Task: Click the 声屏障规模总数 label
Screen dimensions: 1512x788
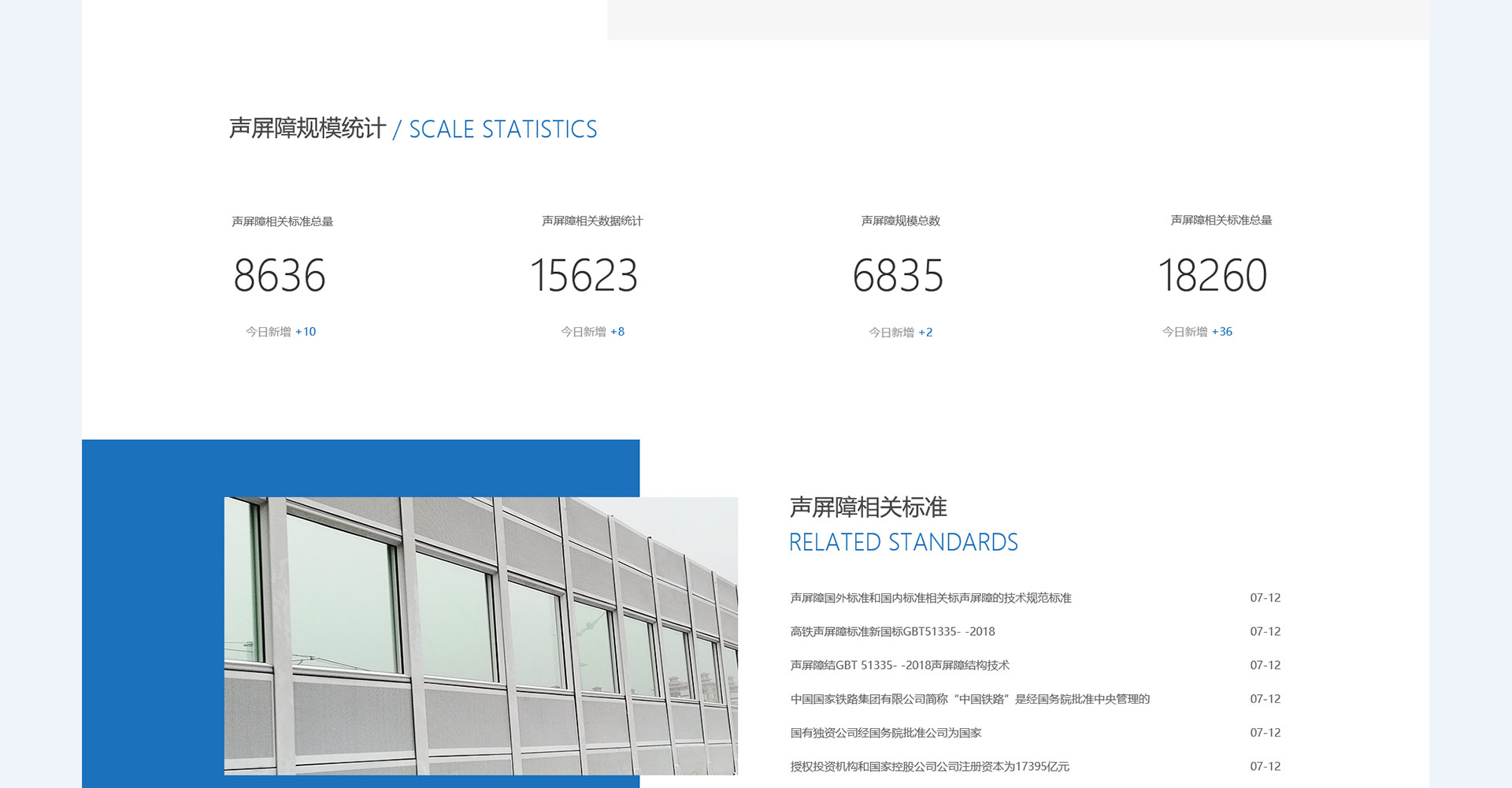Action: [x=900, y=221]
